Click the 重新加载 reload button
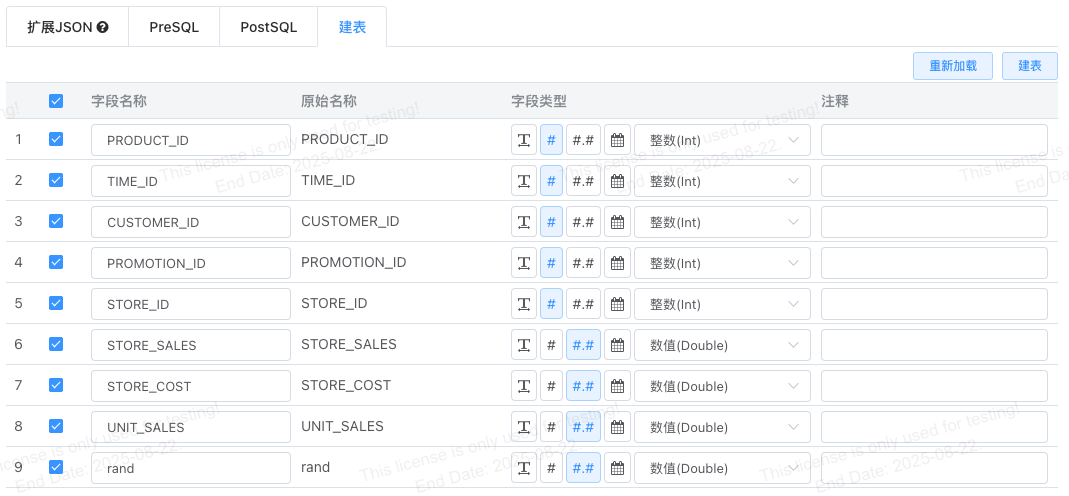This screenshot has width=1069, height=496. [x=952, y=66]
